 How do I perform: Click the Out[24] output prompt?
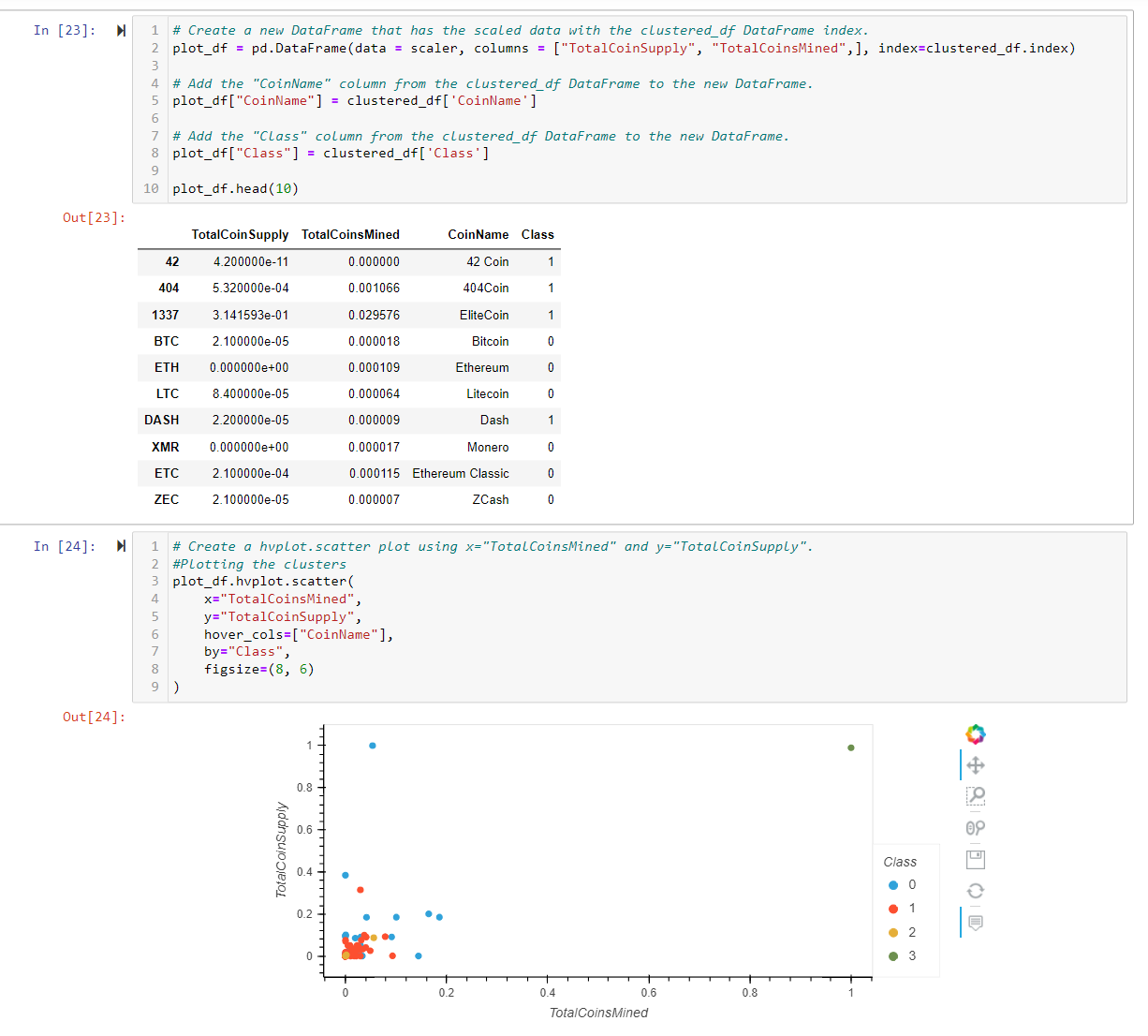pos(94,718)
